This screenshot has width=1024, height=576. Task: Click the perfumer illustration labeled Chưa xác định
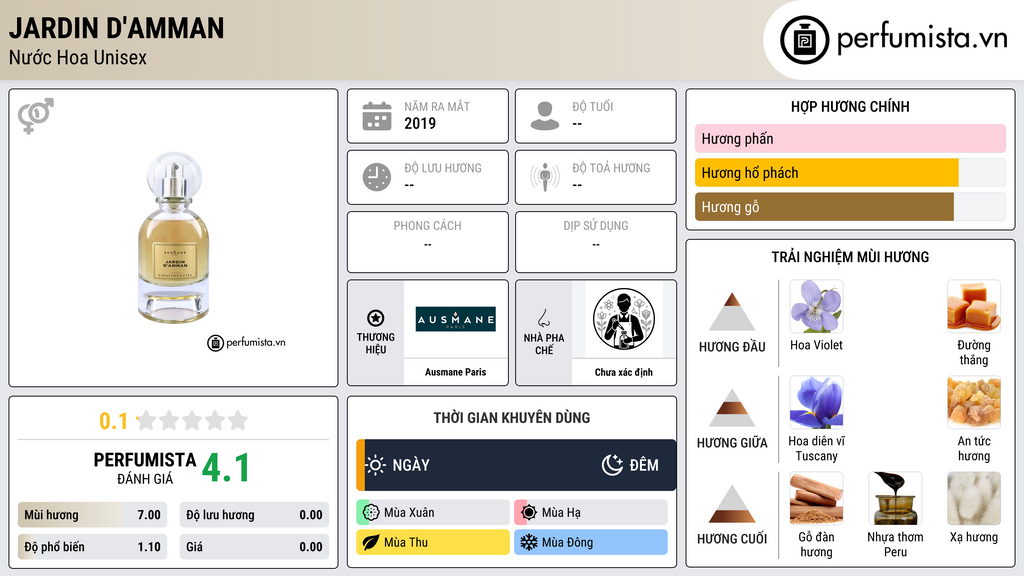(624, 319)
